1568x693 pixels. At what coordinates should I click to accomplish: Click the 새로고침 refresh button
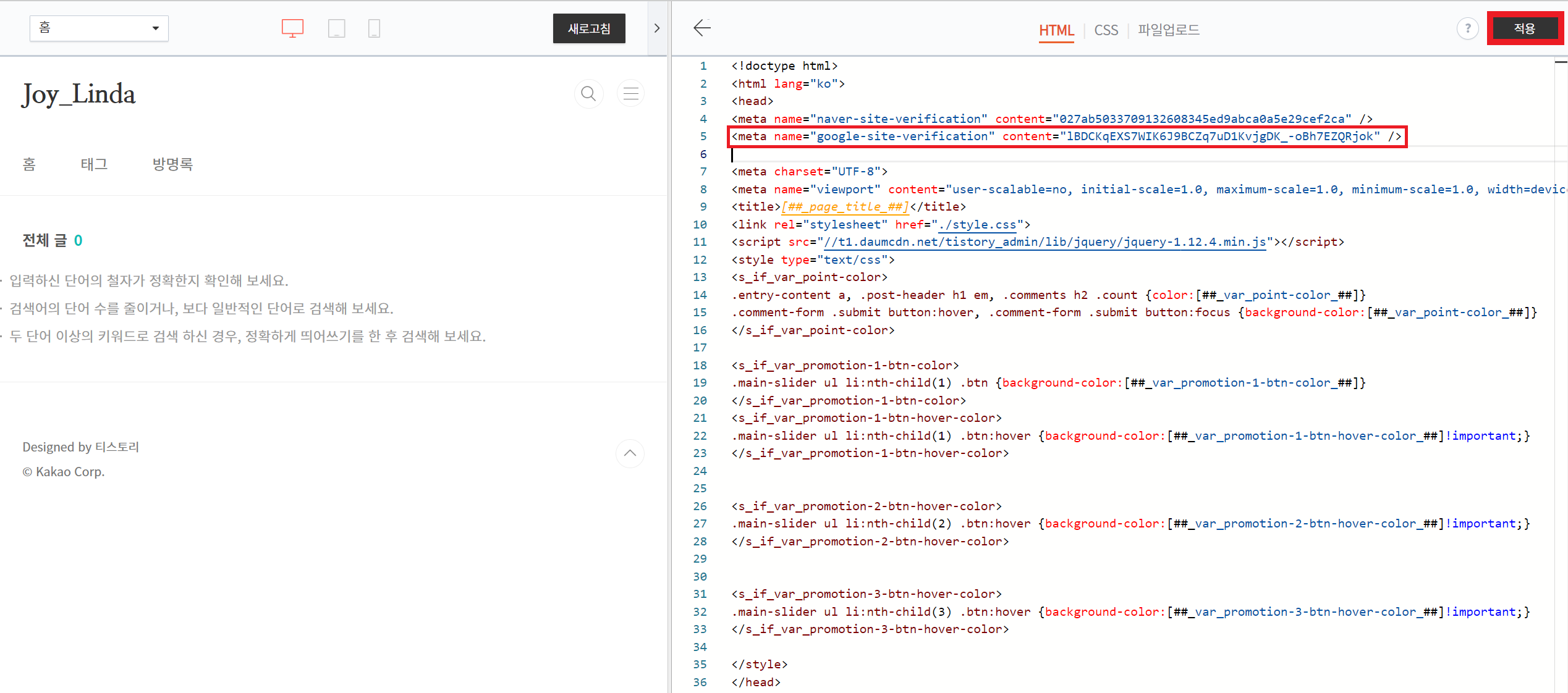589,28
